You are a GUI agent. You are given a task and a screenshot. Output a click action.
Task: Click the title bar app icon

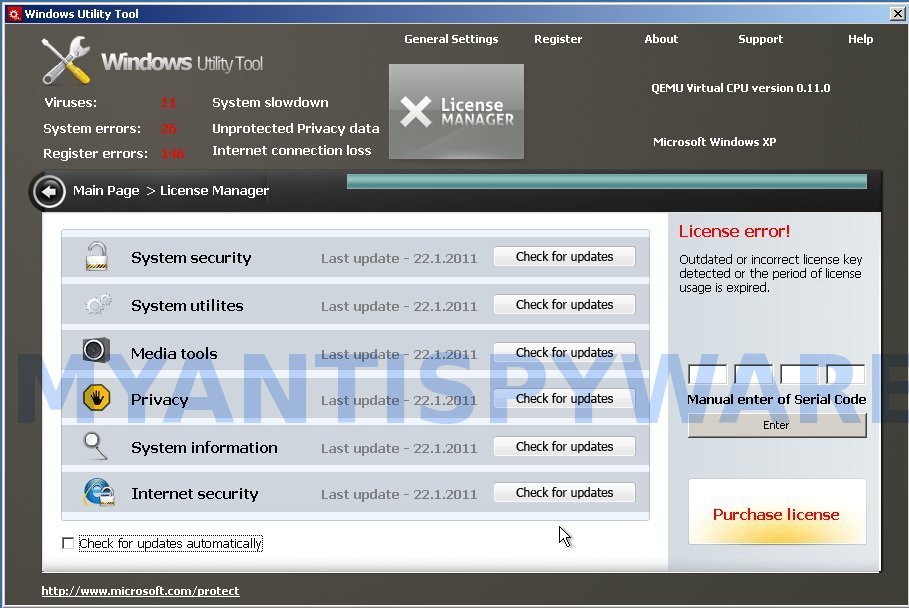click(x=14, y=14)
